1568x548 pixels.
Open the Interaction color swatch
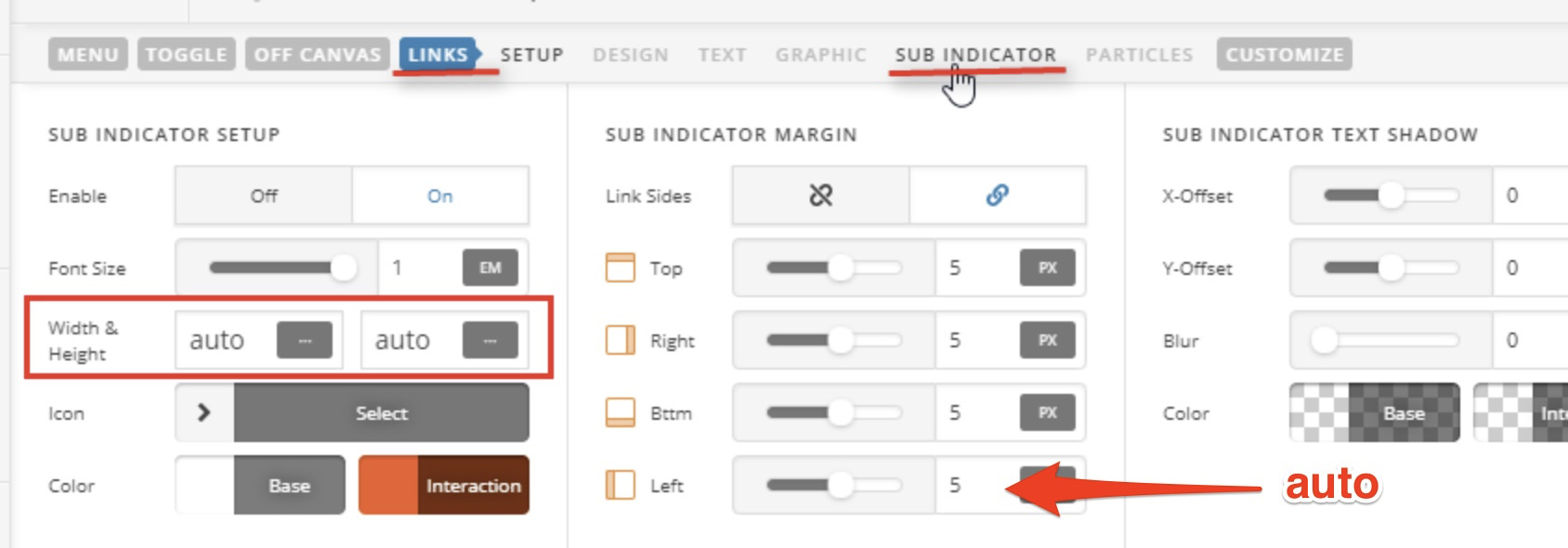point(444,485)
